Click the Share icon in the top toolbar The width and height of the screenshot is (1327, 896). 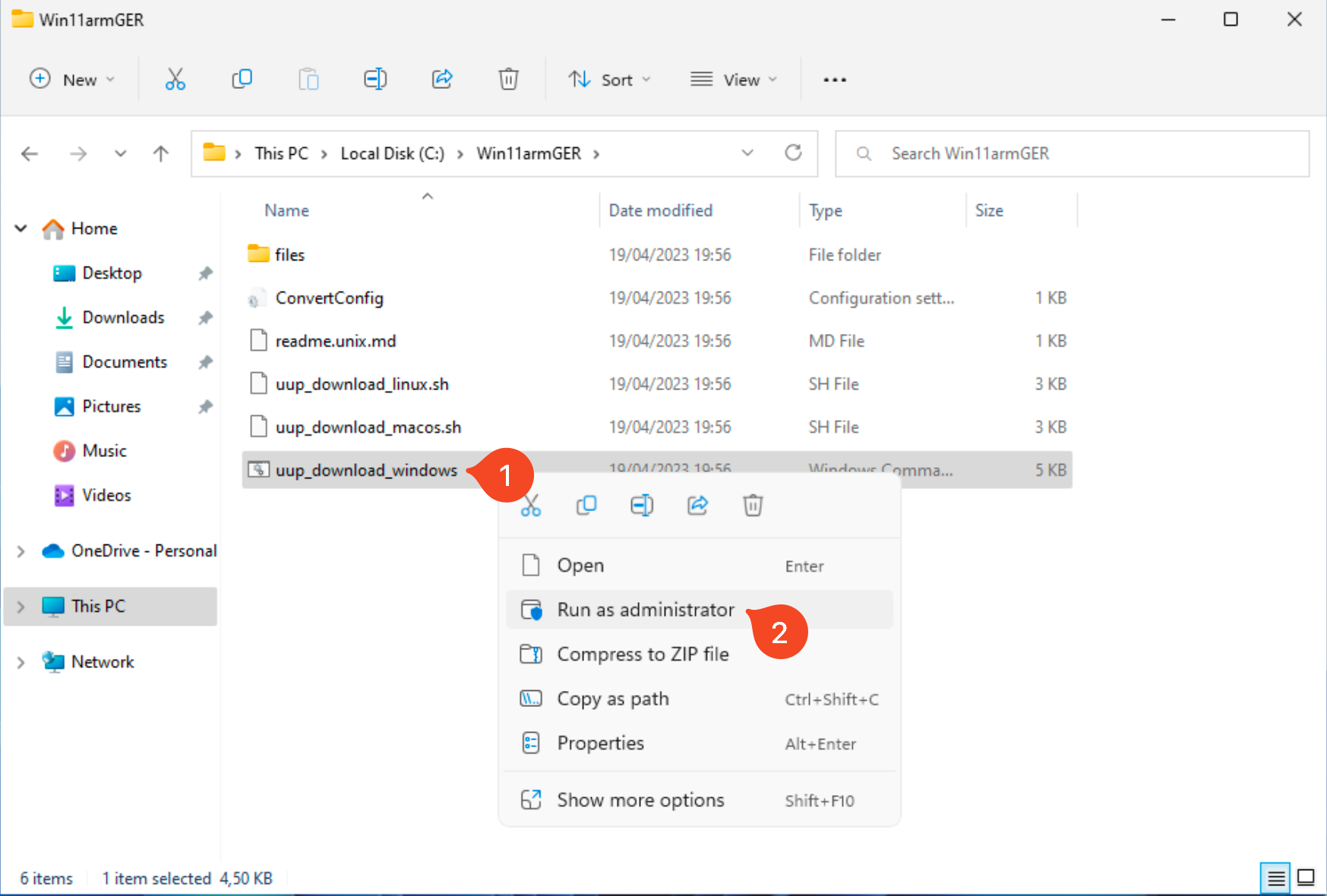pos(442,79)
